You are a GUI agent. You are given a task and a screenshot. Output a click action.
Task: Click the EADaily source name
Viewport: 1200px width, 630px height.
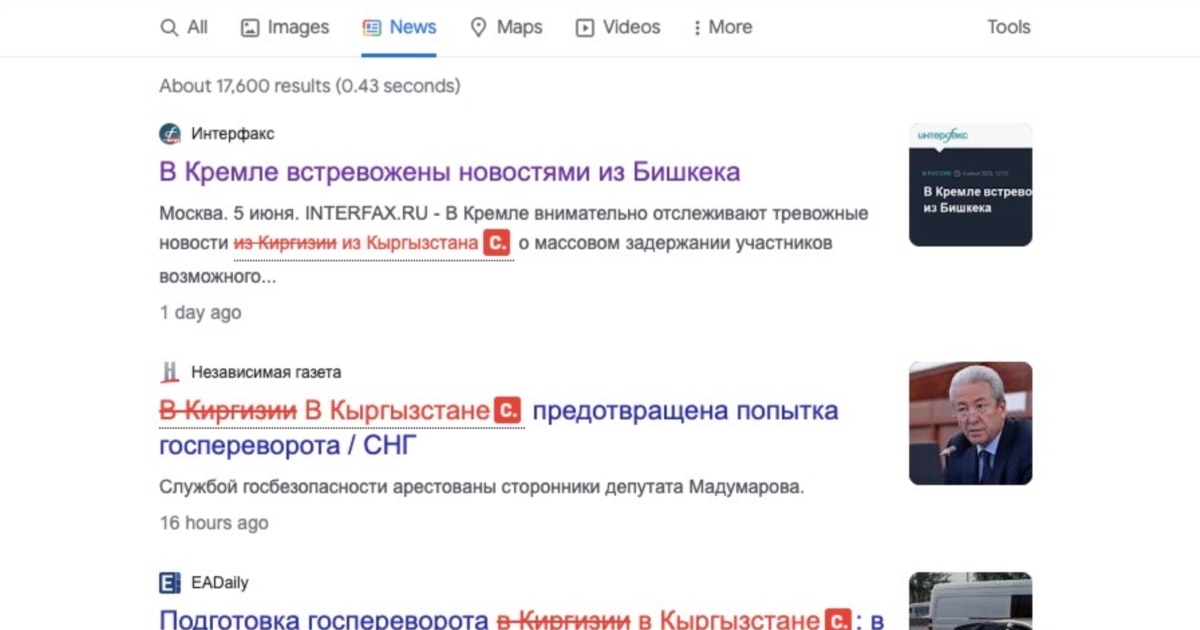(x=220, y=582)
